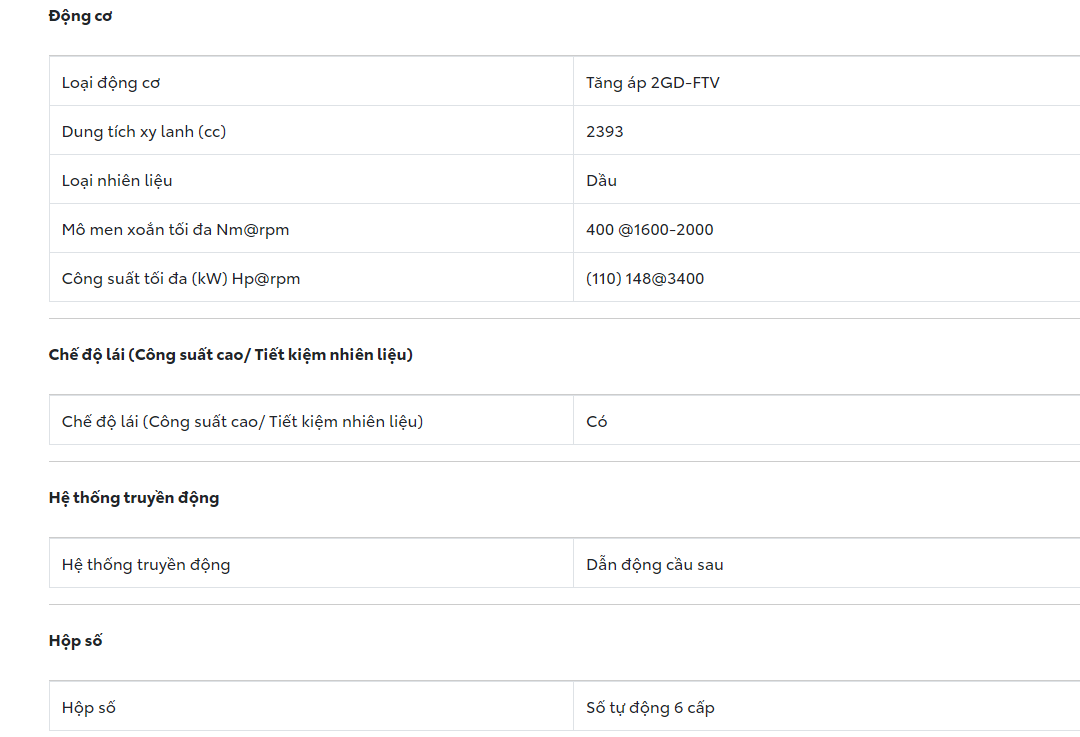Select the Loại nhiên liệu row label
This screenshot has height=737, width=1080.
click(x=117, y=180)
